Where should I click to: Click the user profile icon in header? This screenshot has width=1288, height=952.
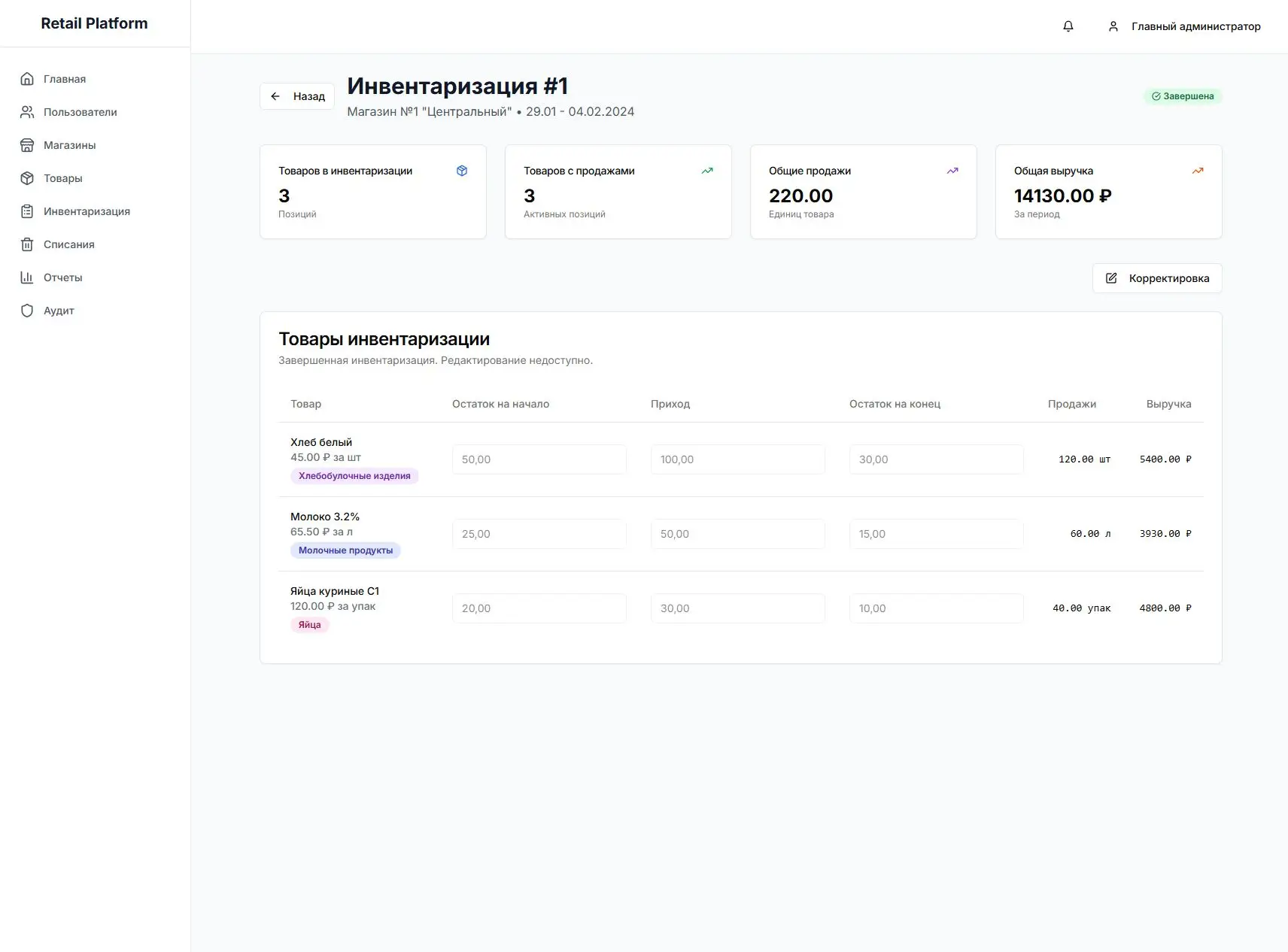[x=1113, y=26]
